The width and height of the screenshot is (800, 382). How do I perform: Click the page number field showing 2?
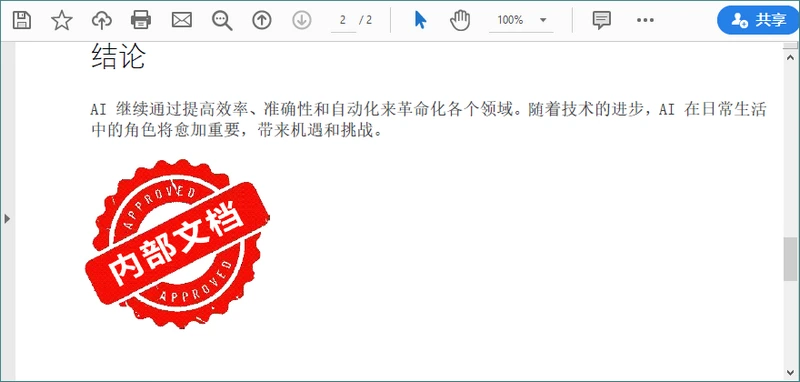point(343,20)
